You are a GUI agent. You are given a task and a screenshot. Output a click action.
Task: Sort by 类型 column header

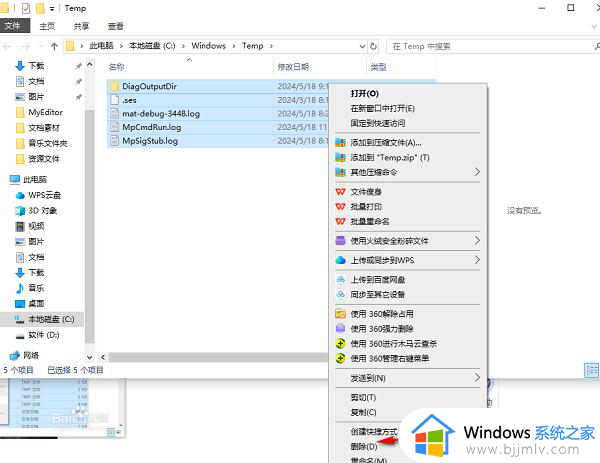tap(378, 67)
